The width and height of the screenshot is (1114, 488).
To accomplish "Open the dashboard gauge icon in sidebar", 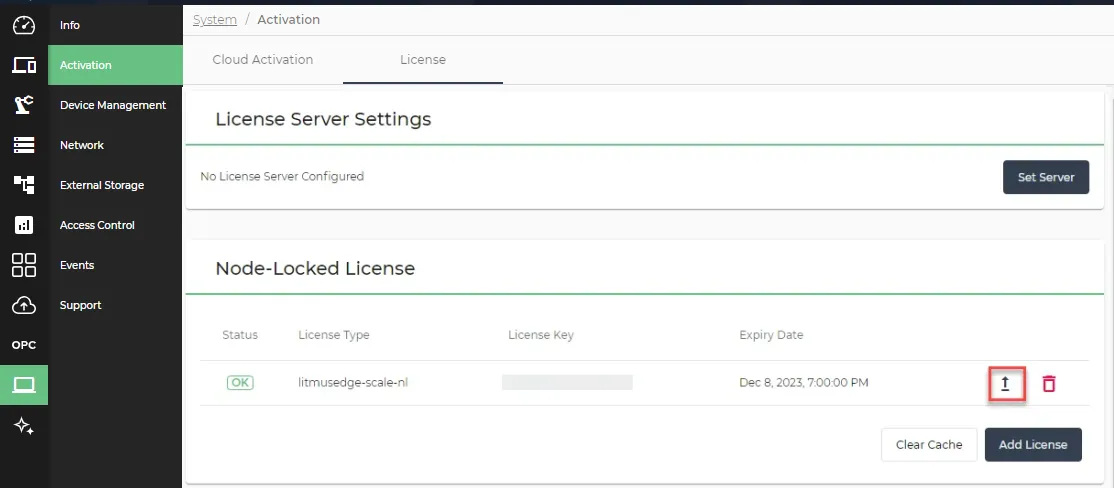I will [x=23, y=25].
